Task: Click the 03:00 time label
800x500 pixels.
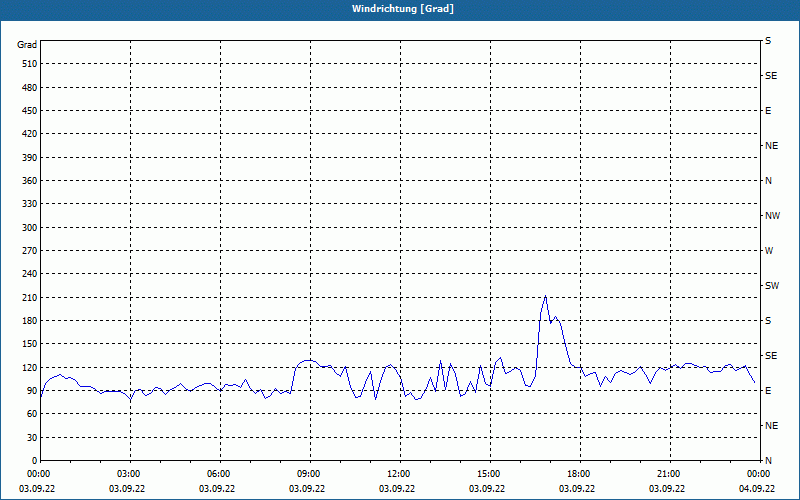Action: tap(130, 474)
